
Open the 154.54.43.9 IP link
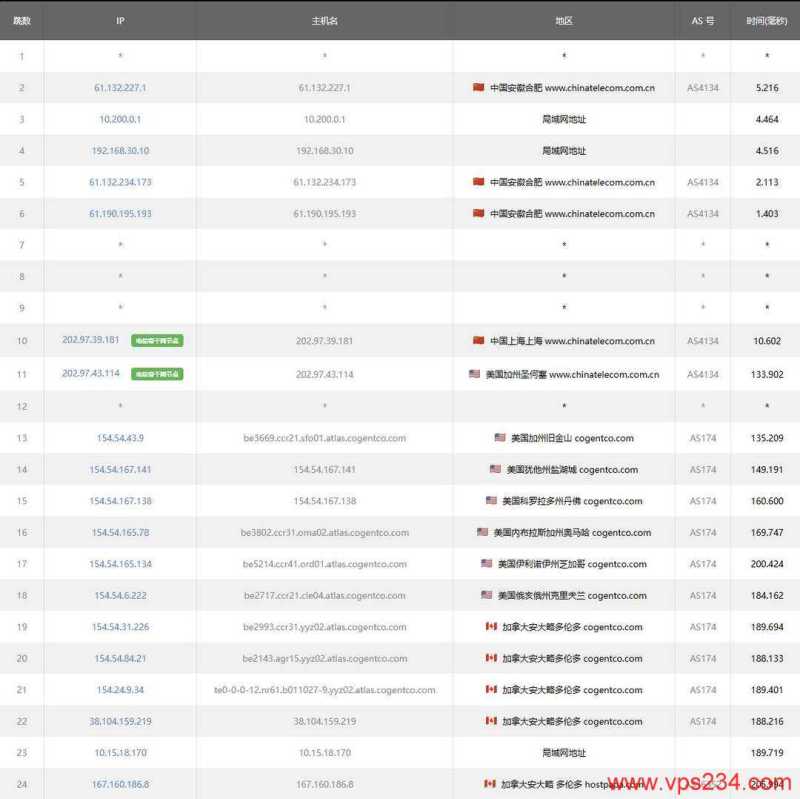tap(120, 438)
